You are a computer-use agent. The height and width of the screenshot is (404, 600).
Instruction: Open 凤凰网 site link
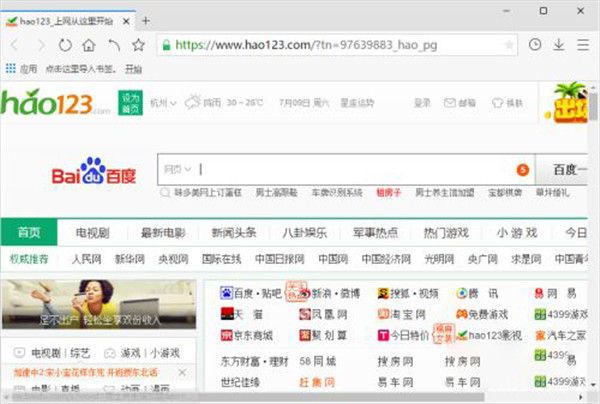323,314
